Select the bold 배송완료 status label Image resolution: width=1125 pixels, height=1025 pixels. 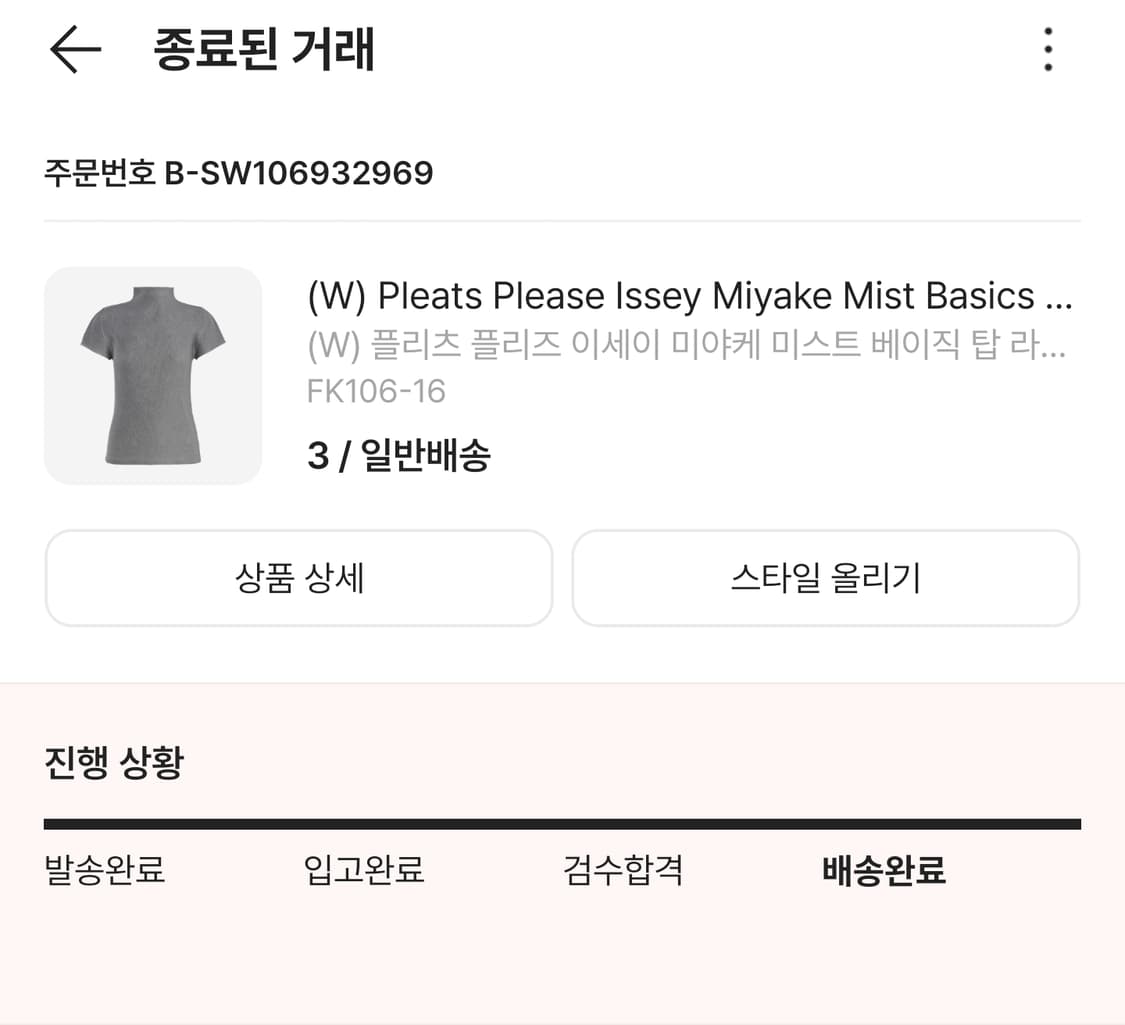884,871
